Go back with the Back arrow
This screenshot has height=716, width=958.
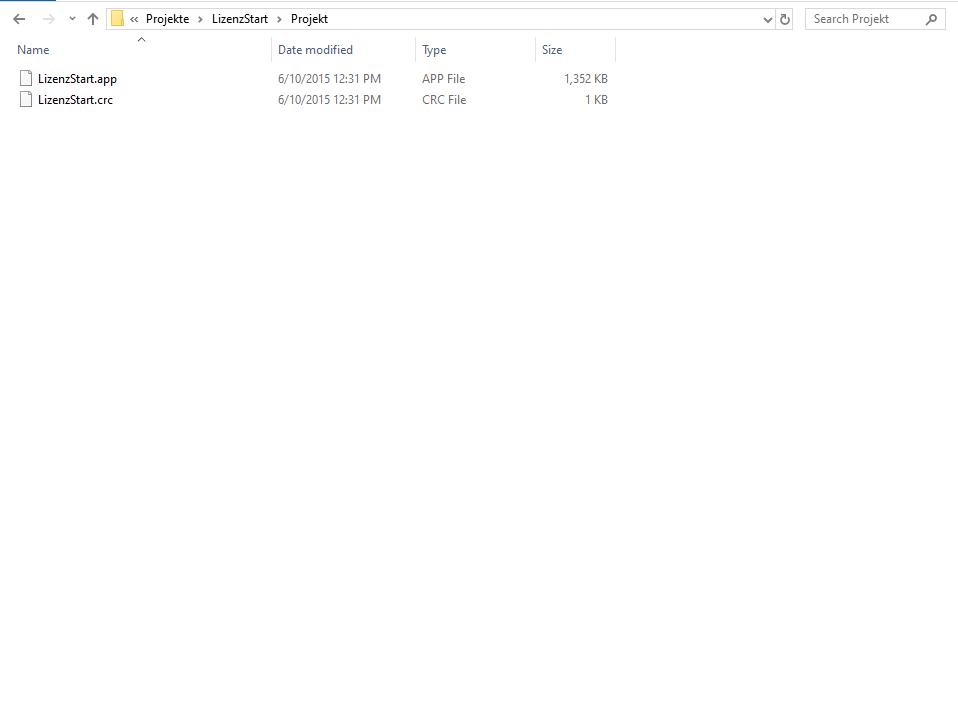[x=19, y=19]
